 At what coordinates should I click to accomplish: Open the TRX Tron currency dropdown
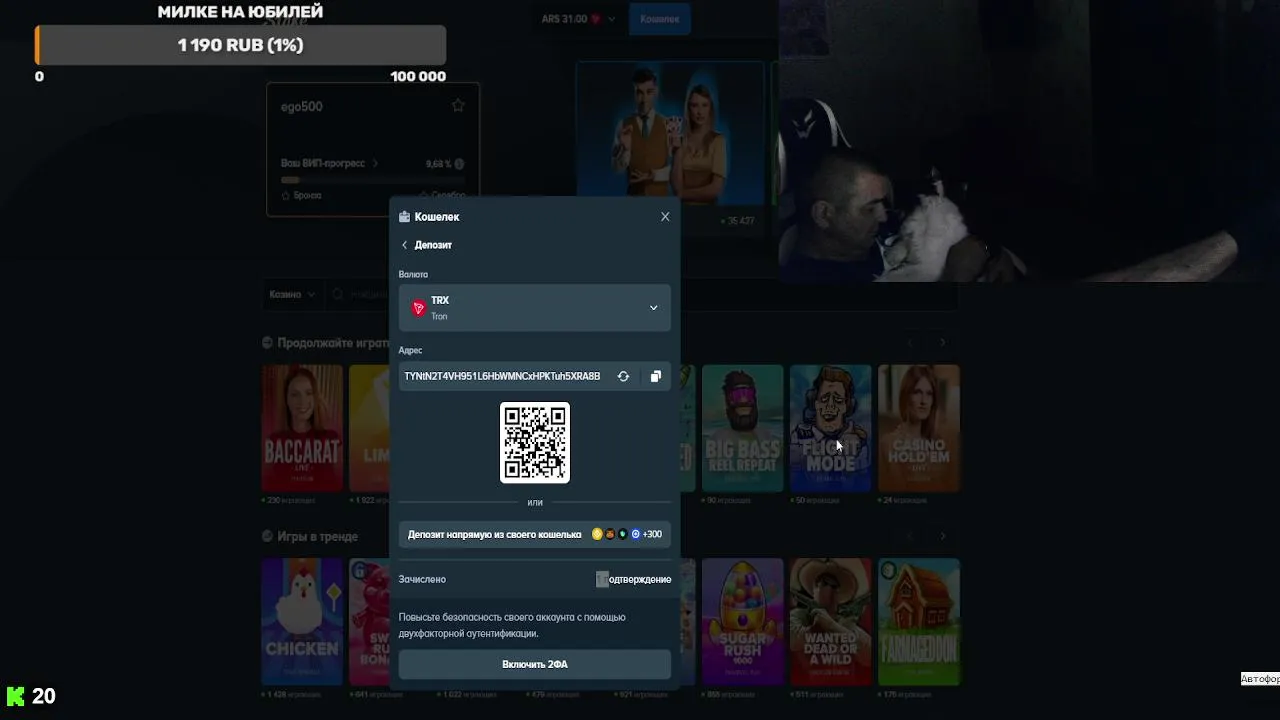click(x=535, y=308)
